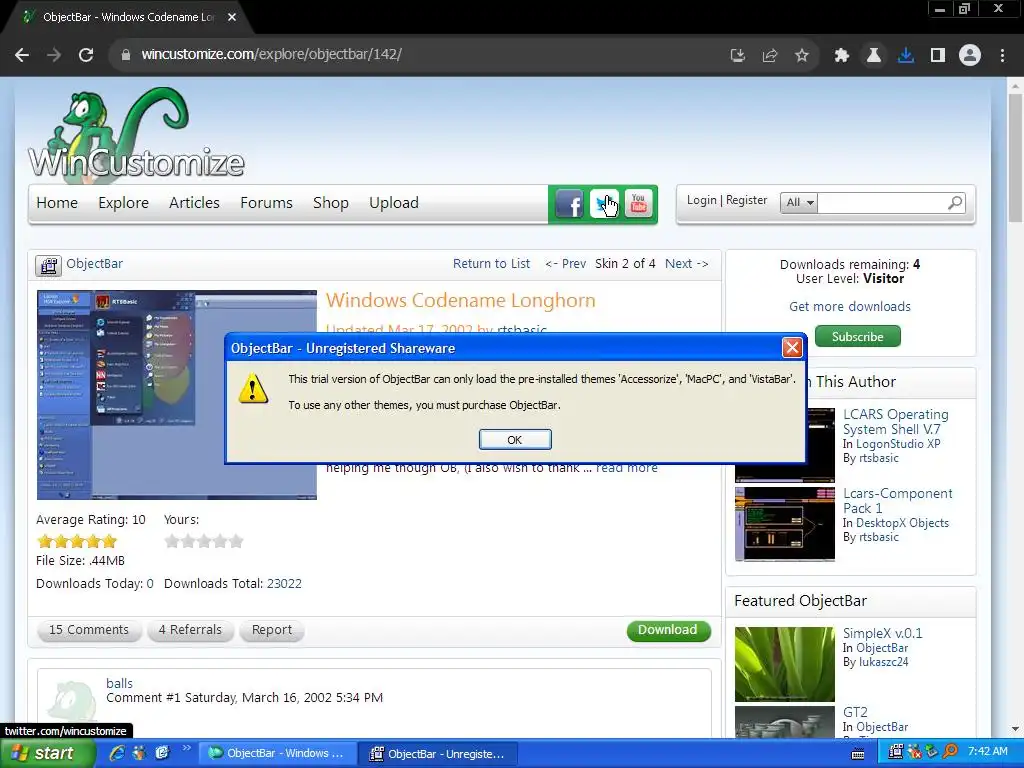Click inside the site search field

point(882,202)
